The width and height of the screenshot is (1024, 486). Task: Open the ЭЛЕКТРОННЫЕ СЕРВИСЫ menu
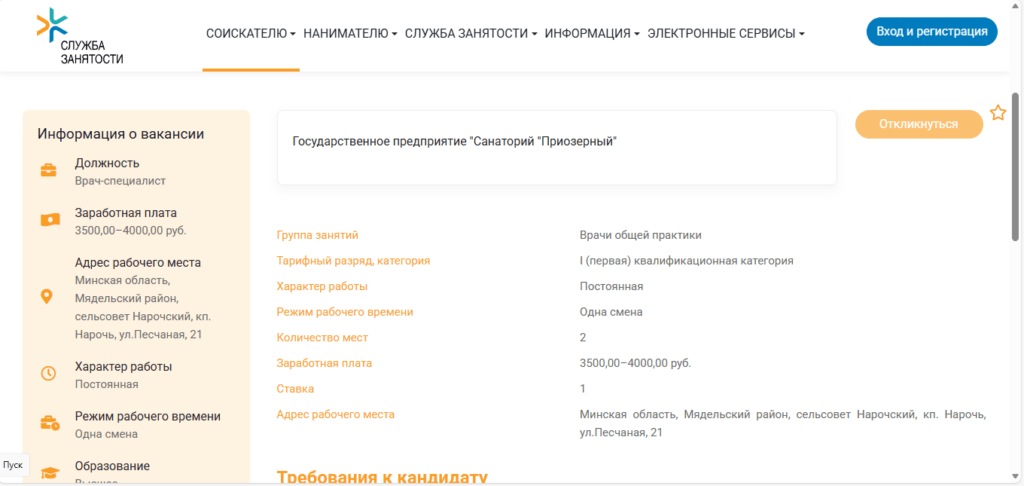725,34
